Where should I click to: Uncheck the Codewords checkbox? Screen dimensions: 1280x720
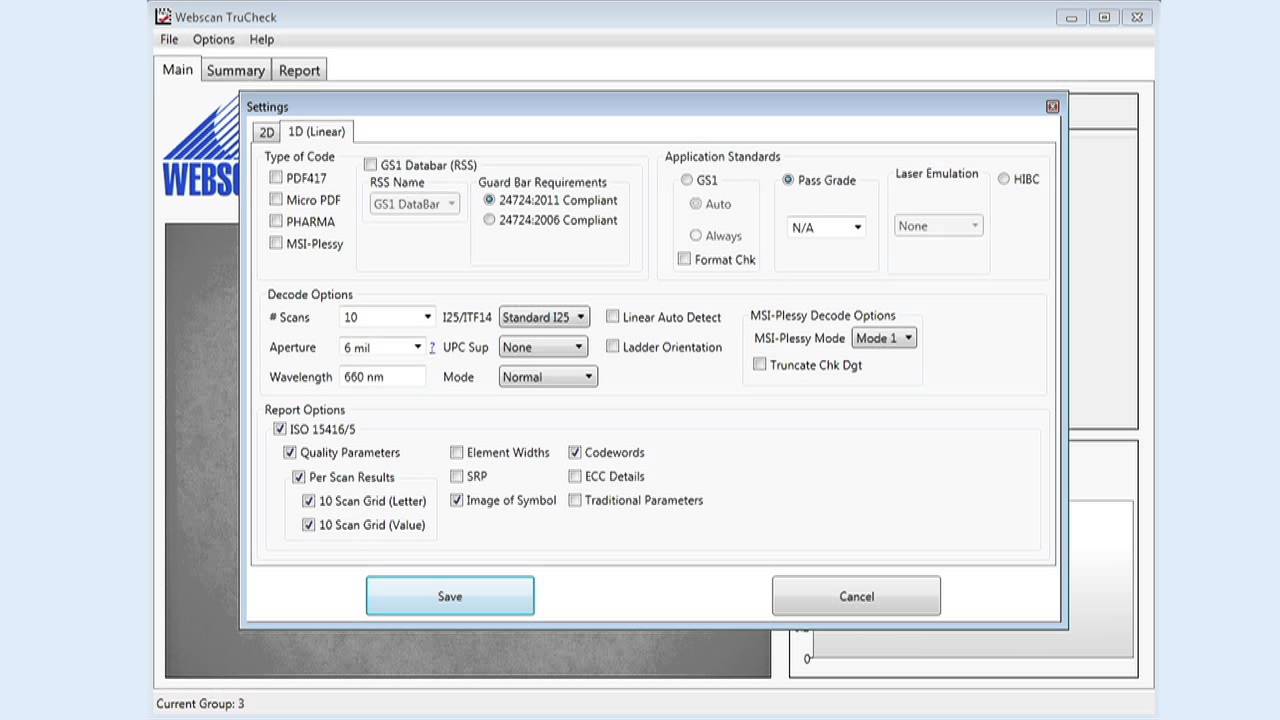(x=575, y=453)
